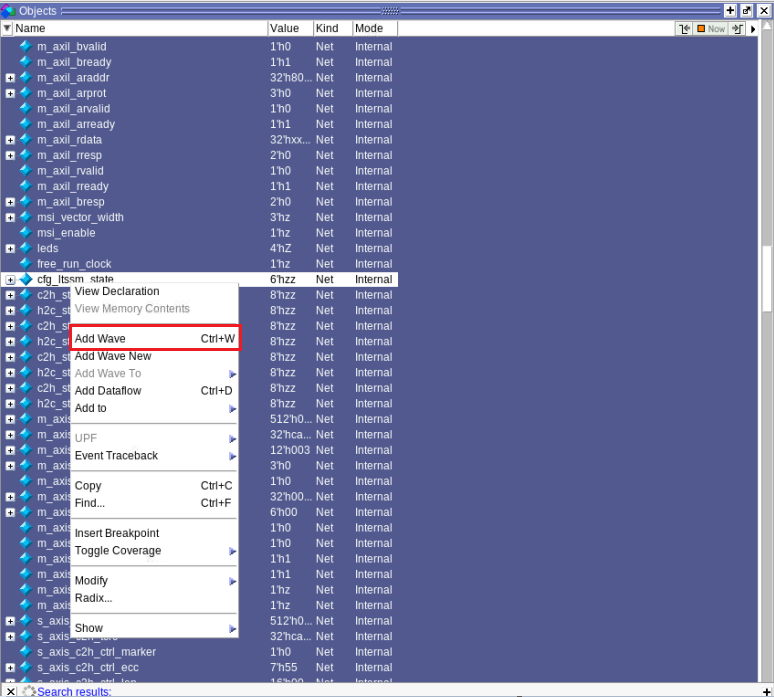
Task: Expand the m_axil_araddr signal
Action: pos(10,78)
